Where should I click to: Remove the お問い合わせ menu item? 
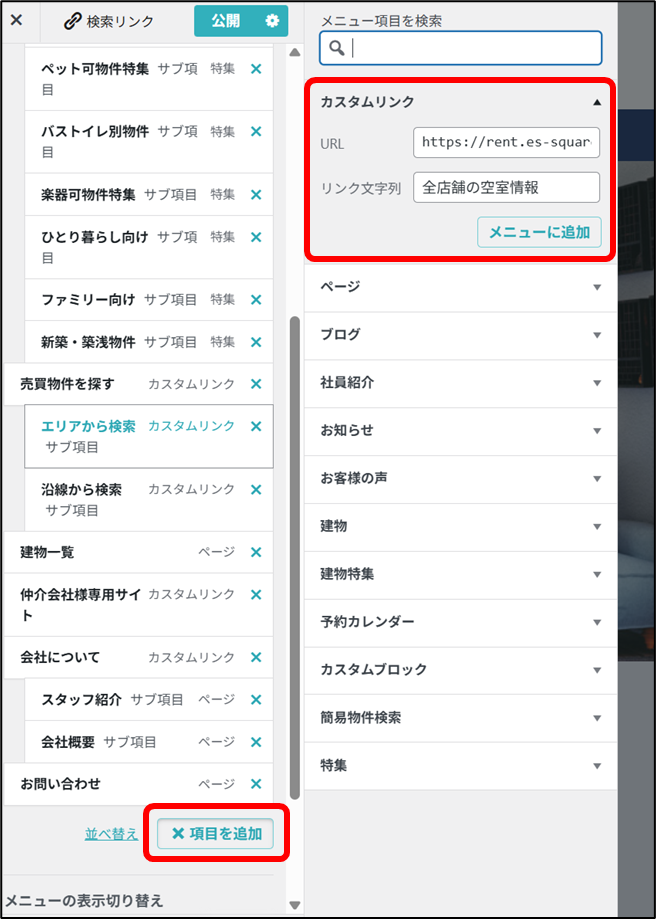pyautogui.click(x=256, y=784)
